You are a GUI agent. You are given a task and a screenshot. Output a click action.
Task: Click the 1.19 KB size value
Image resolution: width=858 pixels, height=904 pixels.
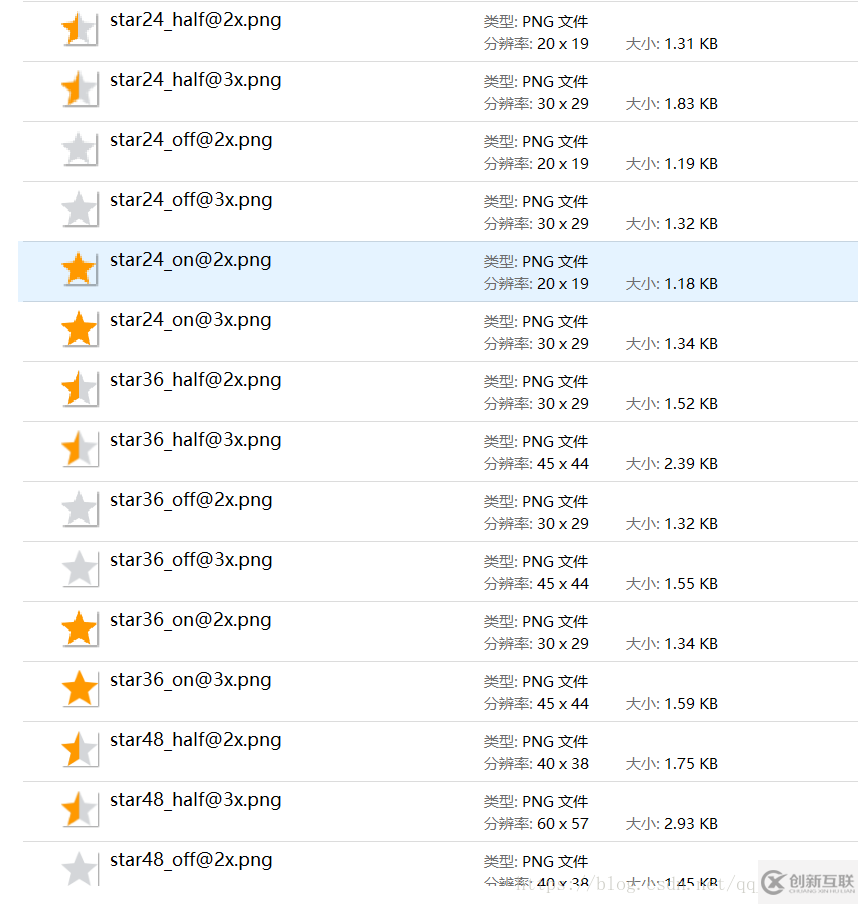(691, 164)
